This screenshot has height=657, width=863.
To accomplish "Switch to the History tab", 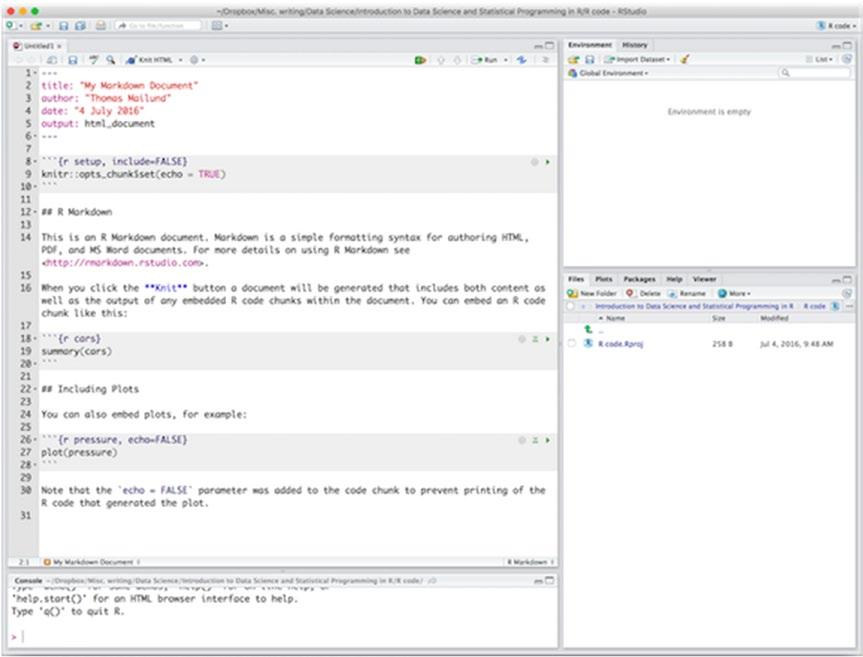I will pos(635,45).
